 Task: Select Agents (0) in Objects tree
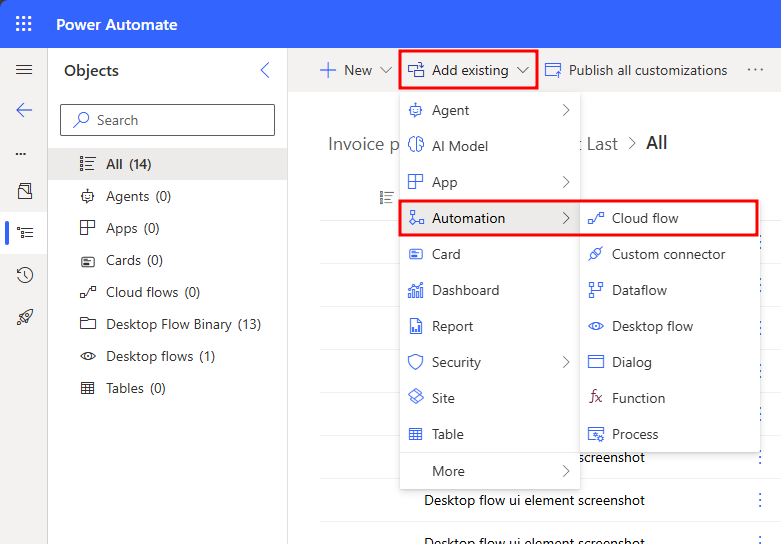click(167, 196)
